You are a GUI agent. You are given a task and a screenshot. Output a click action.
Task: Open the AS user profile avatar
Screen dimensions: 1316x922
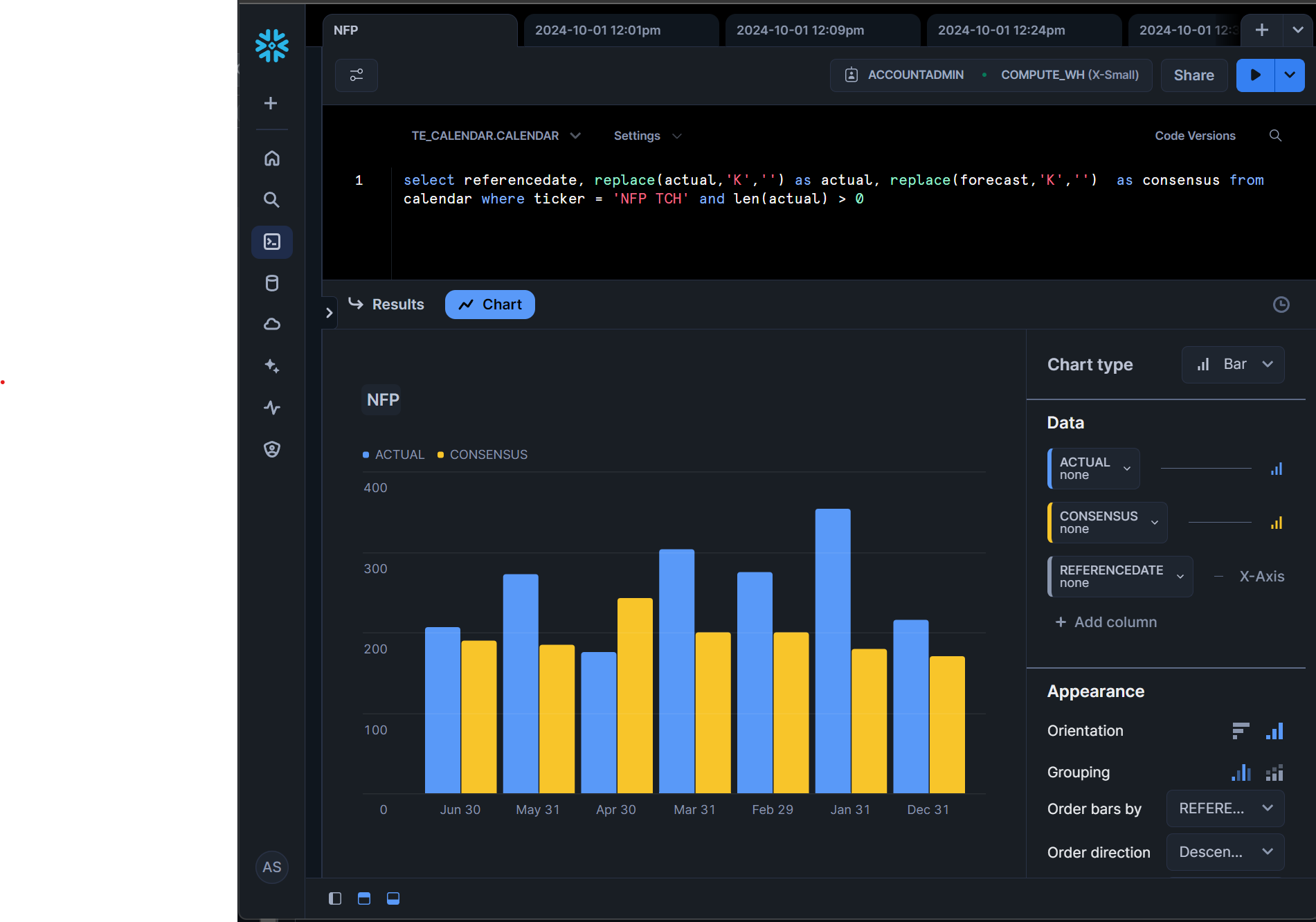[272, 867]
